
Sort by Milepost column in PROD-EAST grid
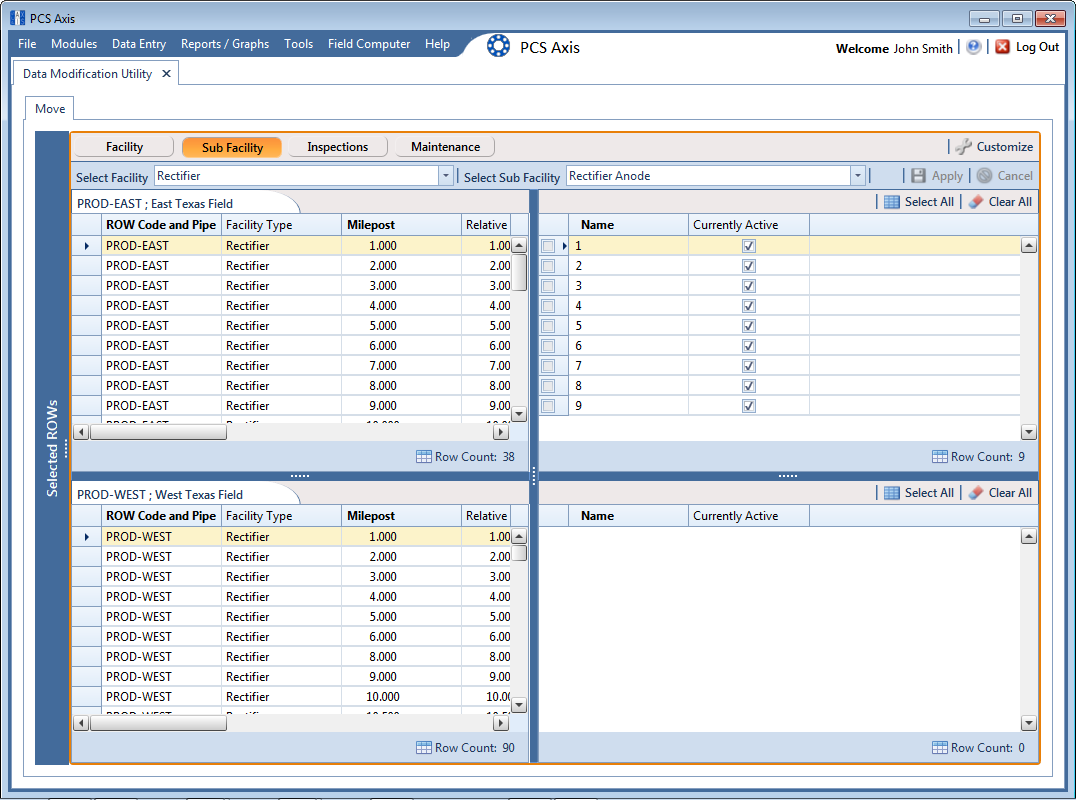pos(401,224)
